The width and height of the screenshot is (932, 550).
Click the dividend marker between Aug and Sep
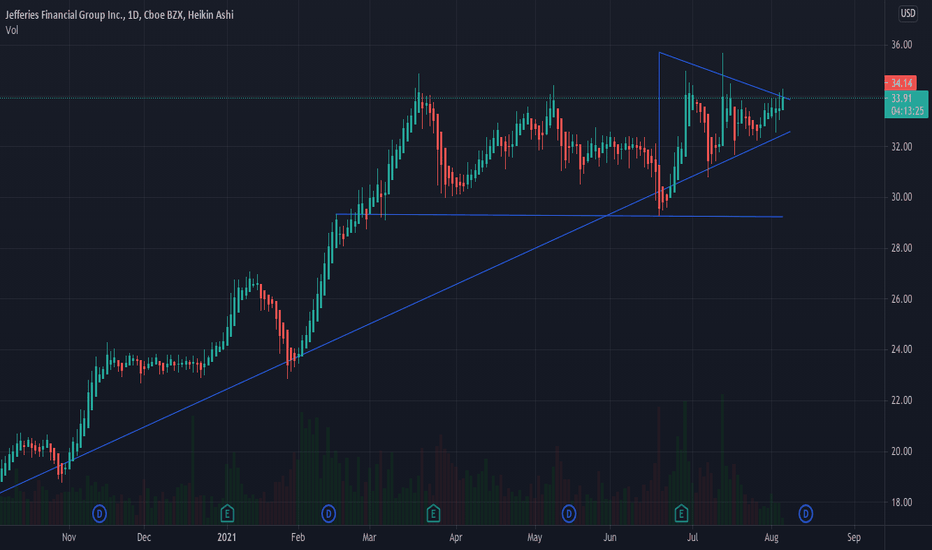coord(805,513)
